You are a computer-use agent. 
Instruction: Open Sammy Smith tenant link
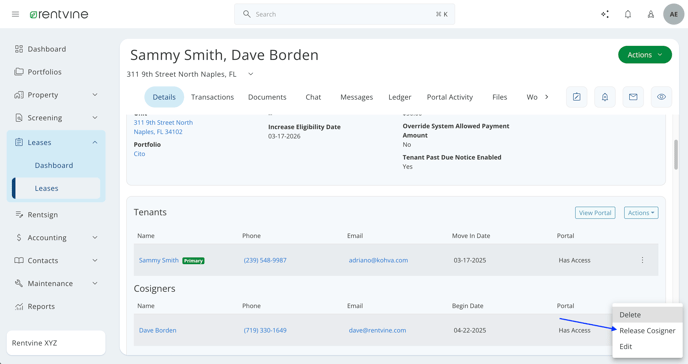click(x=158, y=260)
